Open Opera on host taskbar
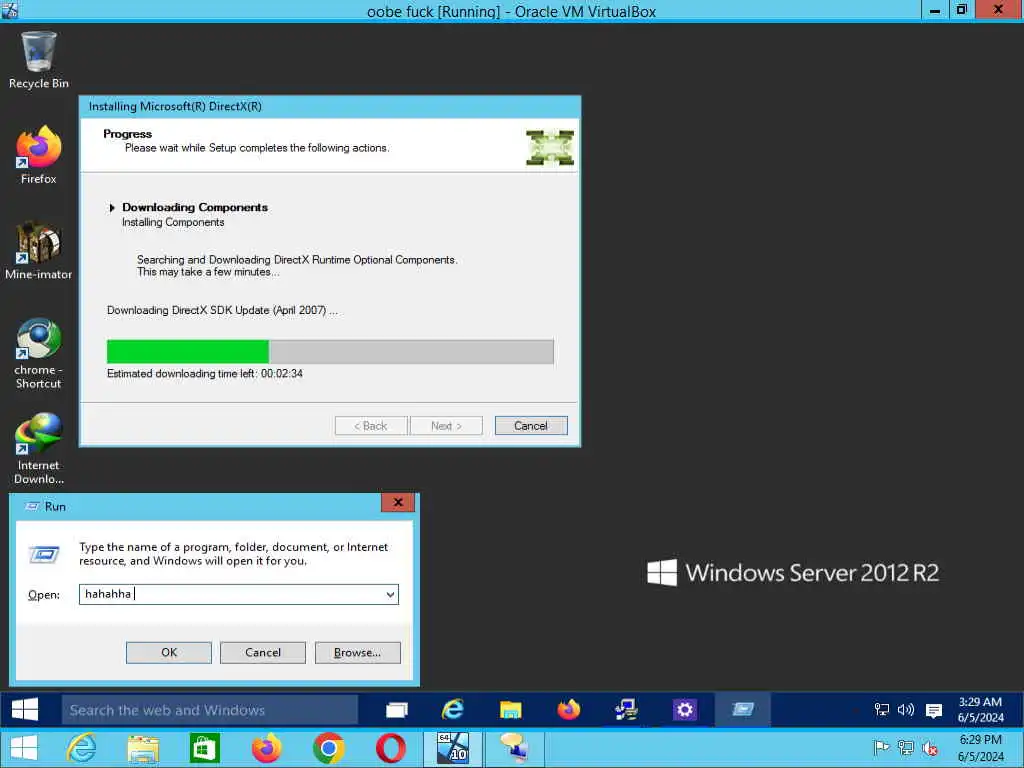This screenshot has width=1024, height=768. 390,749
